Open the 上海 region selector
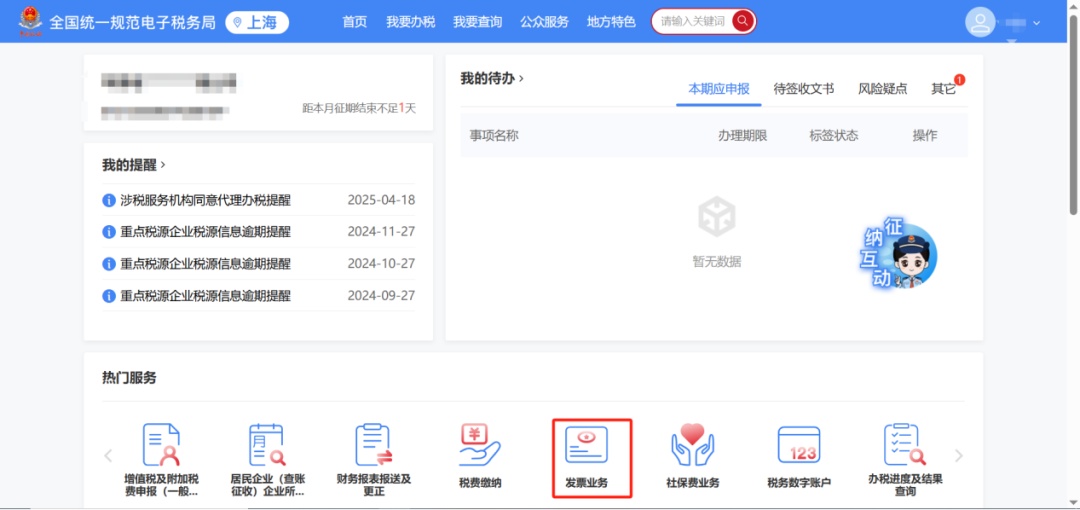Image resolution: width=1080 pixels, height=510 pixels. click(257, 22)
